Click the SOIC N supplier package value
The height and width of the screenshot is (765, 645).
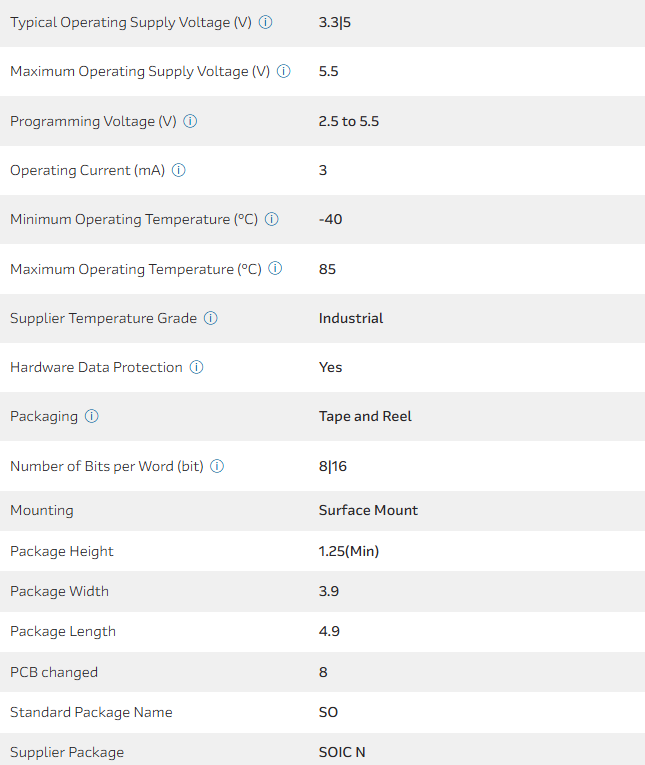pos(342,752)
